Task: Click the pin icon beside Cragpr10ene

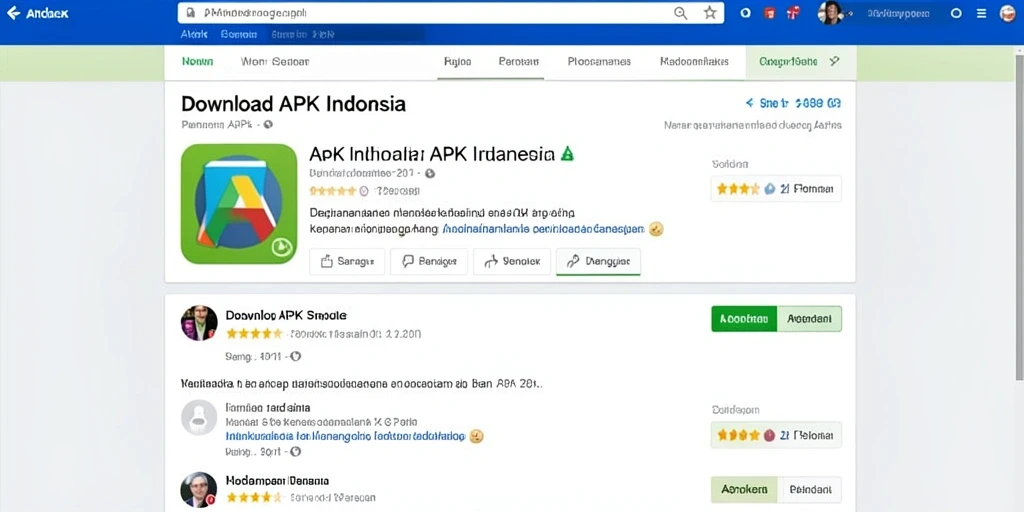Action: (834, 61)
